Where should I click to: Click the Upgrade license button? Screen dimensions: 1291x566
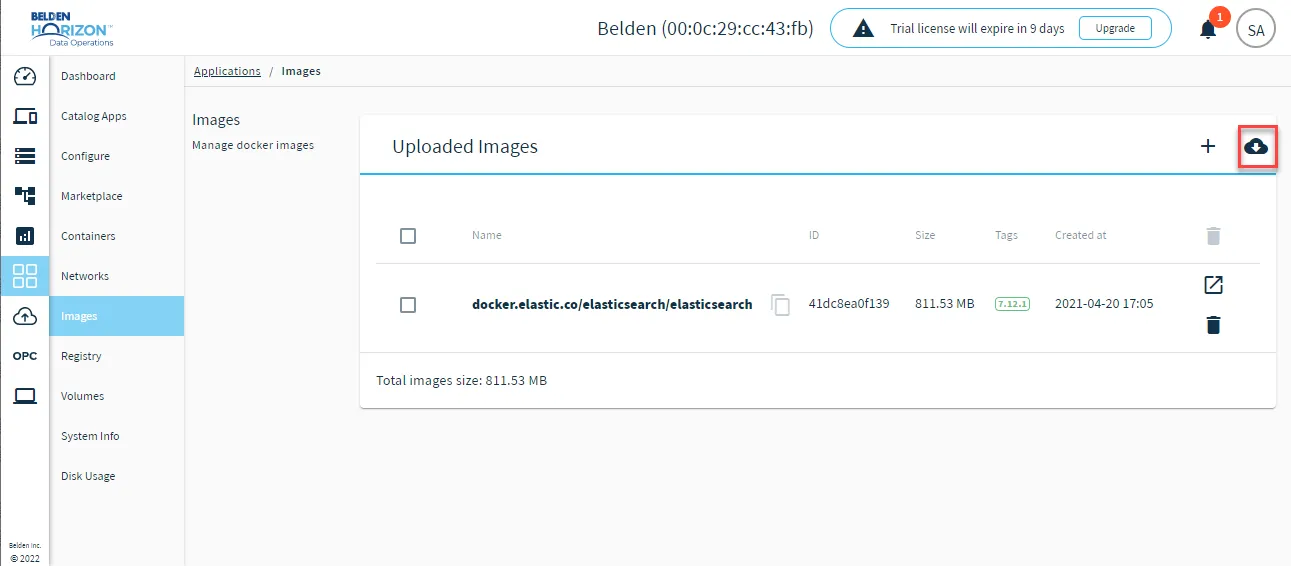(x=1115, y=28)
